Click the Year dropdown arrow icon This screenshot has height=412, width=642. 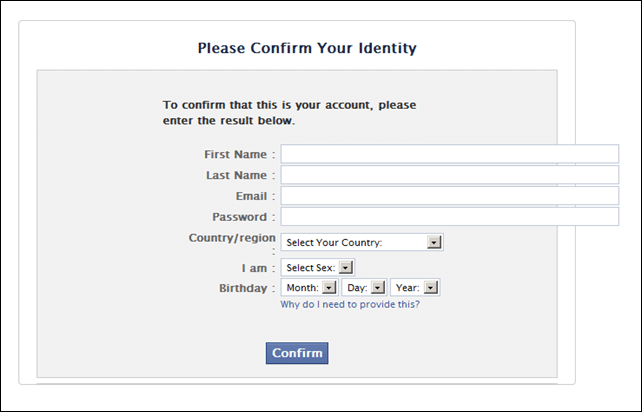[x=431, y=287]
